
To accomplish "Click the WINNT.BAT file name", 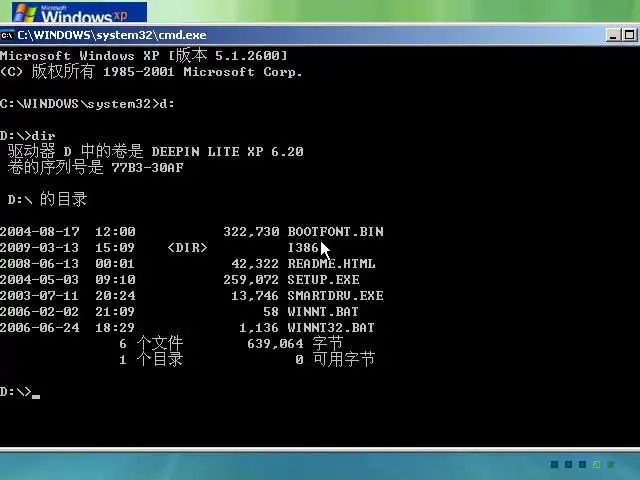I will point(323,311).
